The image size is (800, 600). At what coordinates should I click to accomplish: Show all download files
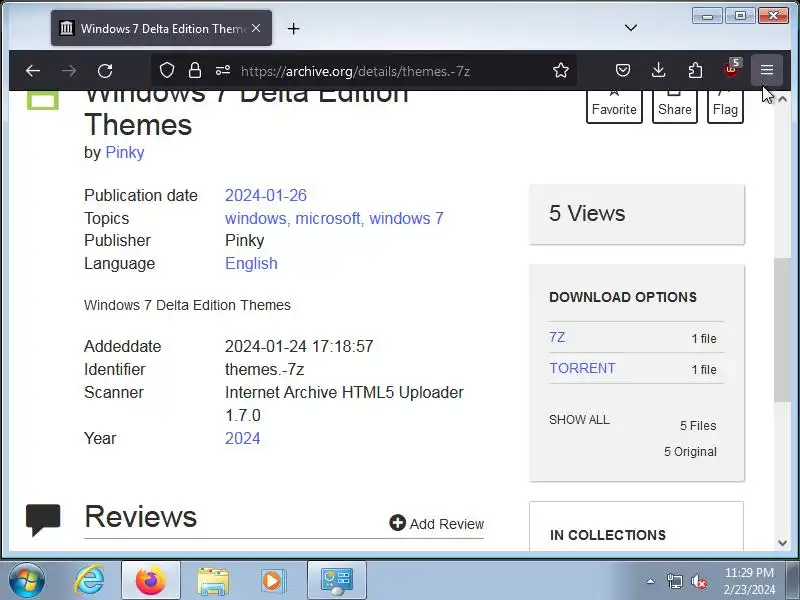579,420
